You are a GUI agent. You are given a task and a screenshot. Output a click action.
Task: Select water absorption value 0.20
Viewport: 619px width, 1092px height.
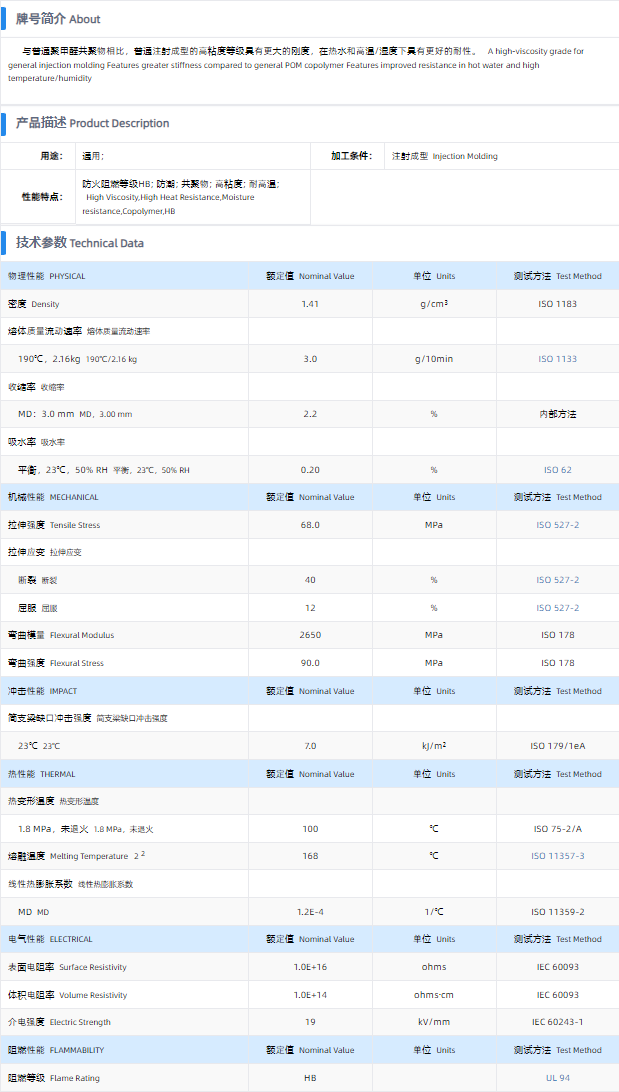coord(310,470)
